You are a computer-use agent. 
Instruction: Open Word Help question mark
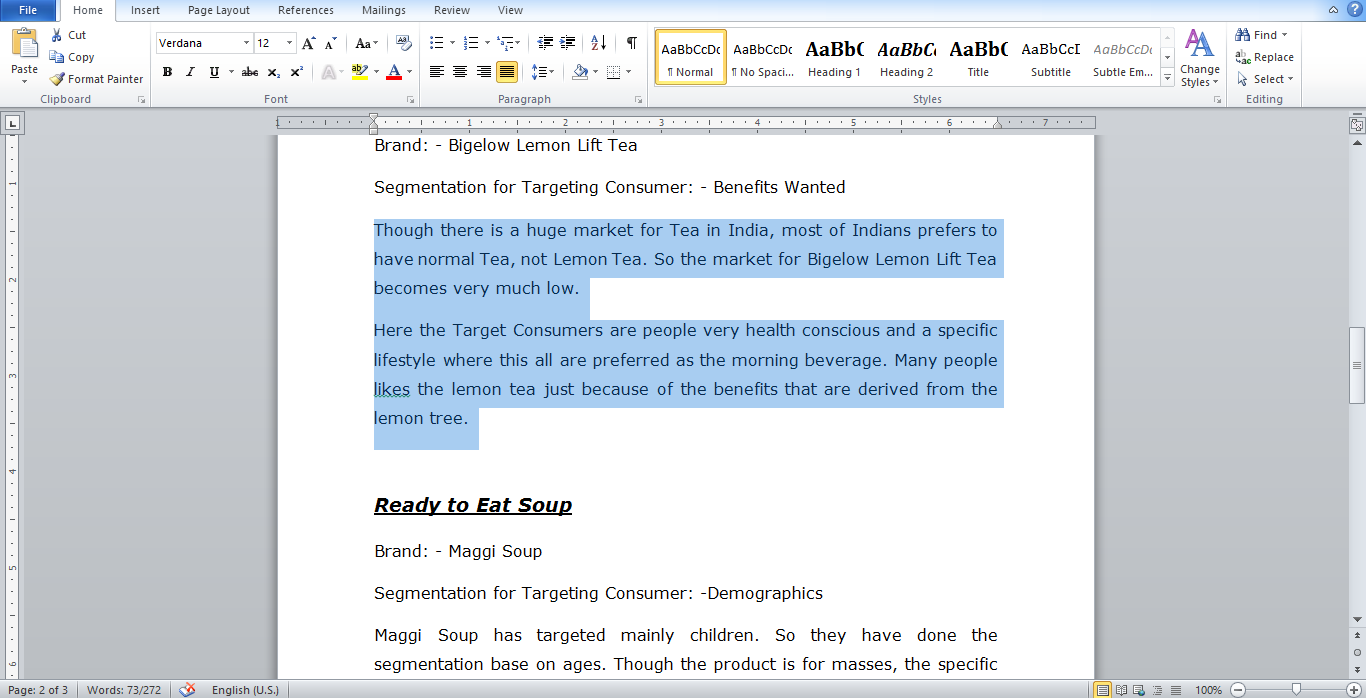pos(1355,9)
